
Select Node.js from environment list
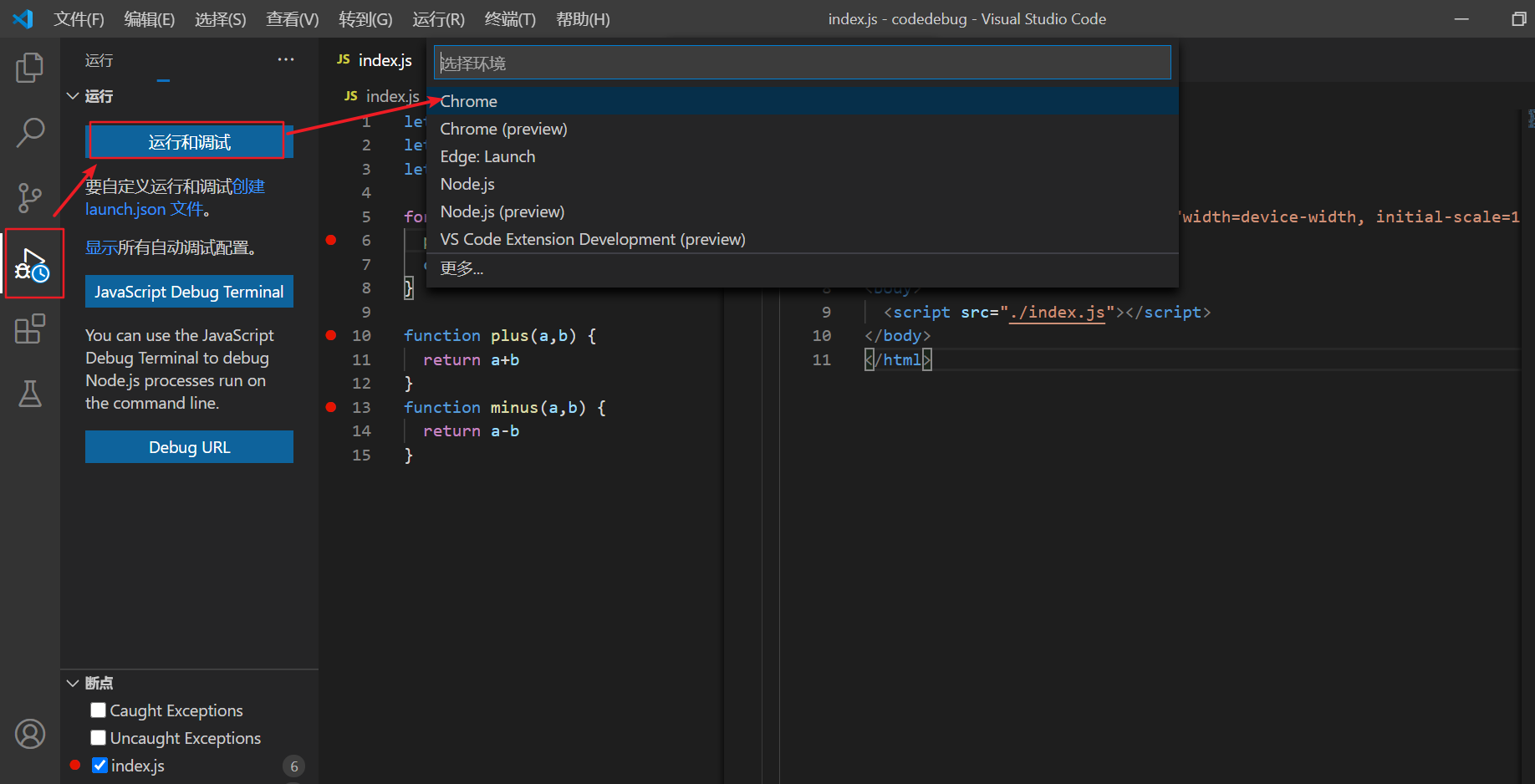pos(467,184)
